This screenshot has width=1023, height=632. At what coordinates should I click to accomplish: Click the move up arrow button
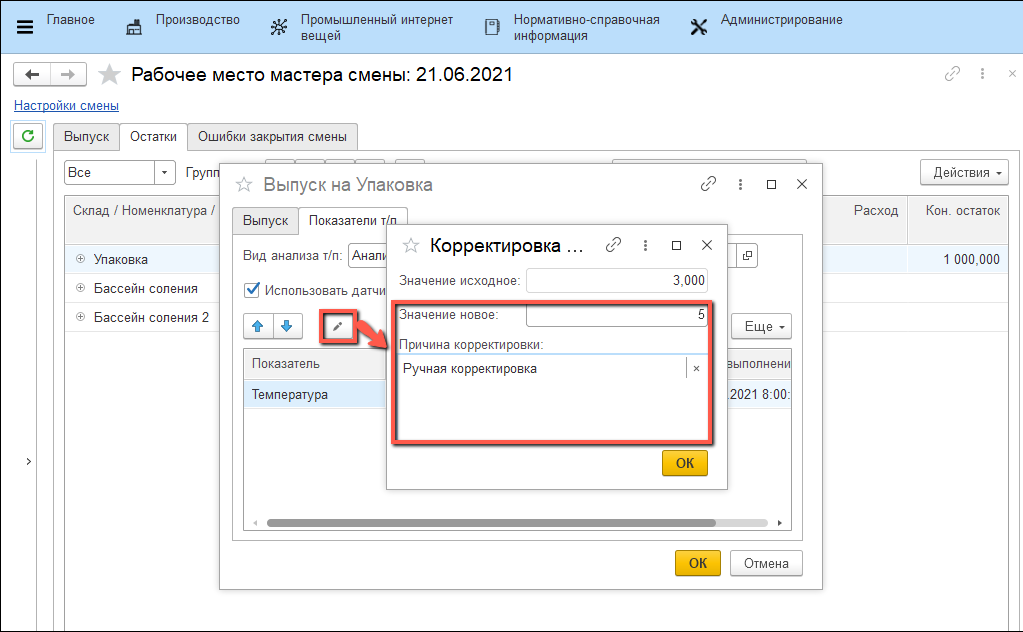point(258,326)
